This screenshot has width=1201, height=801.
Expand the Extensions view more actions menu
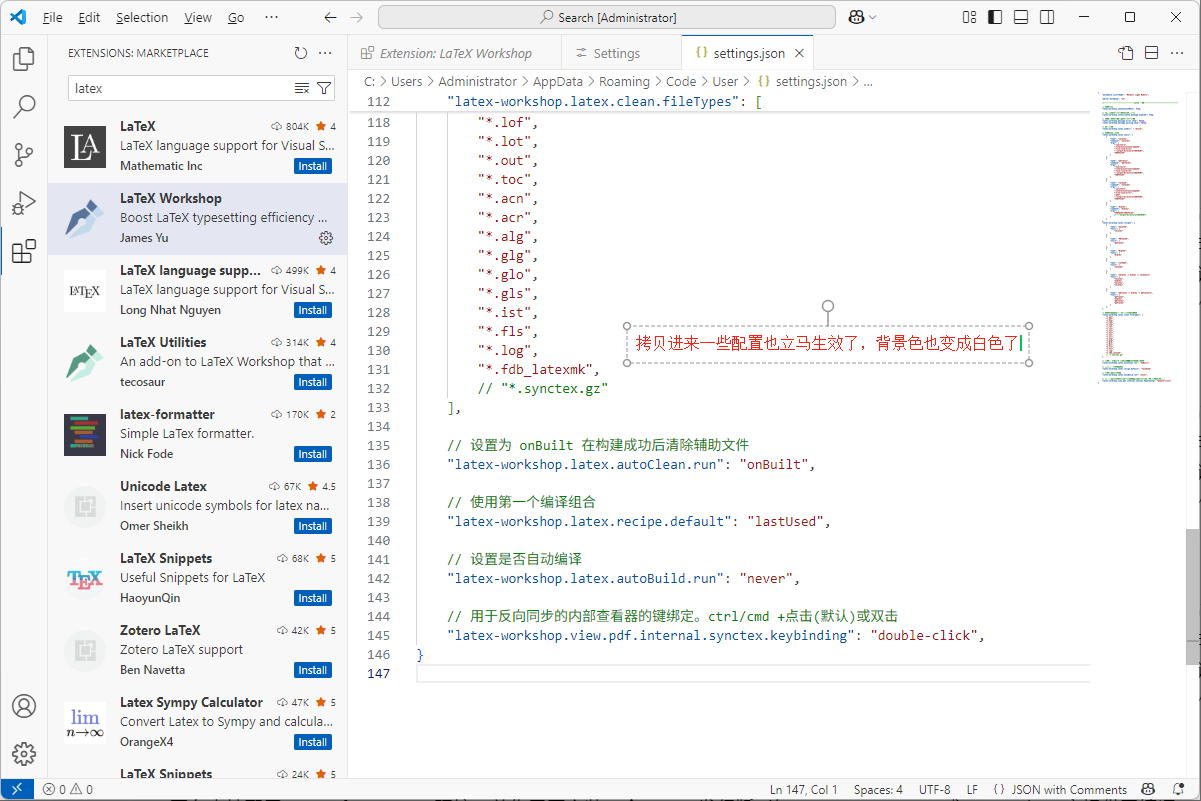[x=325, y=53]
